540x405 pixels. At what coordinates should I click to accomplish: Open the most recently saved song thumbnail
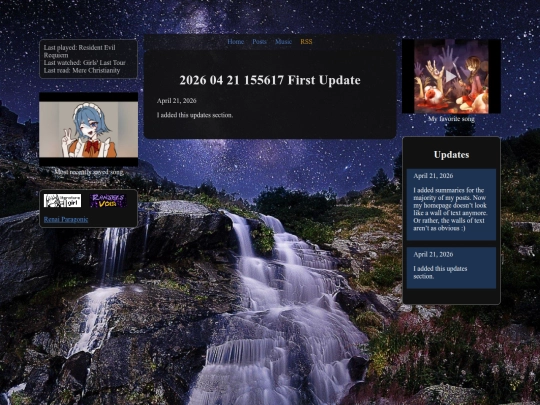(89, 129)
